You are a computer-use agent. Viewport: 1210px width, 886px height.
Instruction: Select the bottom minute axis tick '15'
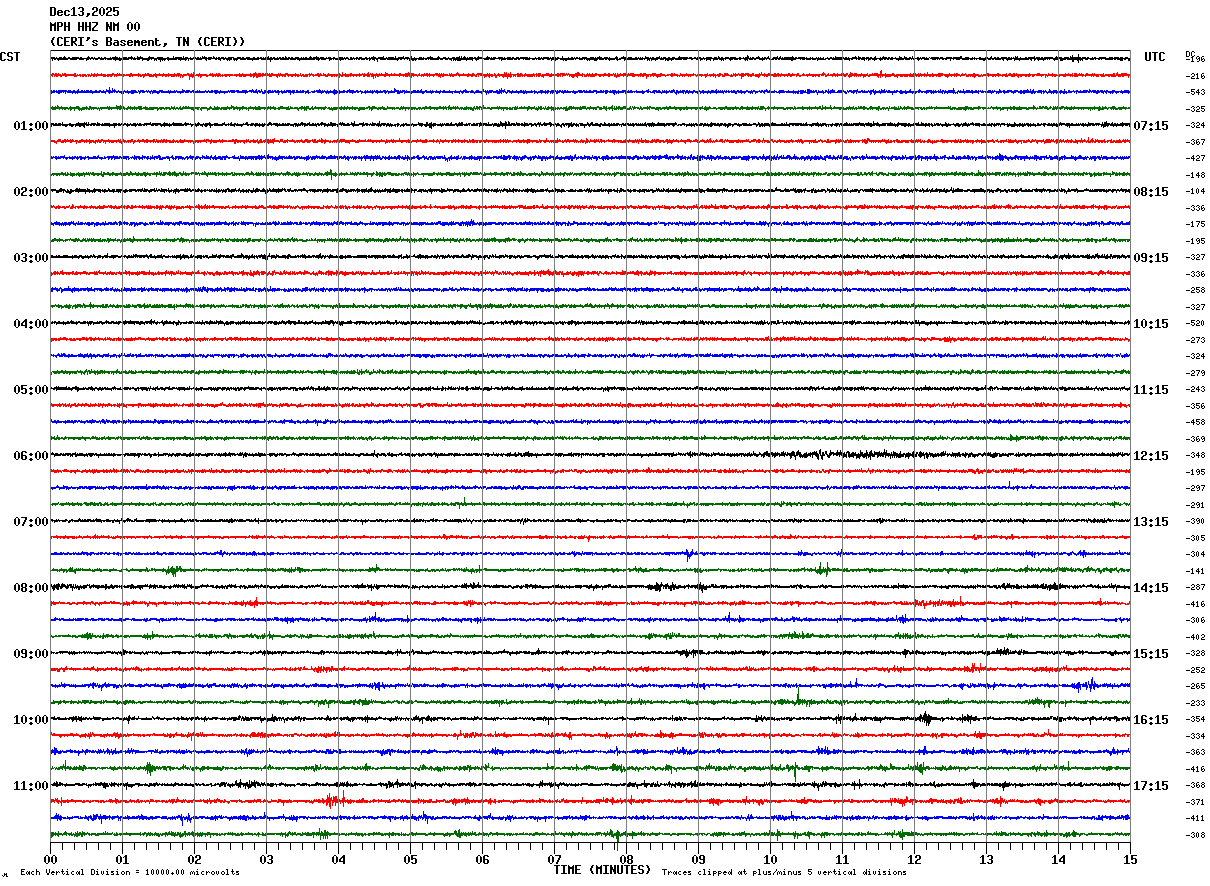pos(1130,859)
